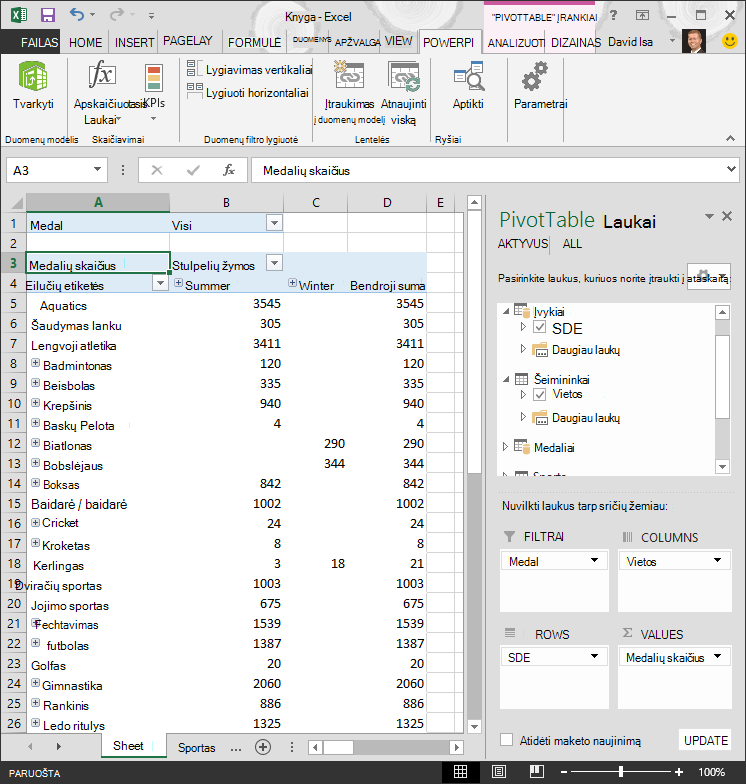Expand the Krepšinis row
Viewport: 746px width, 784px height.
click(x=36, y=403)
